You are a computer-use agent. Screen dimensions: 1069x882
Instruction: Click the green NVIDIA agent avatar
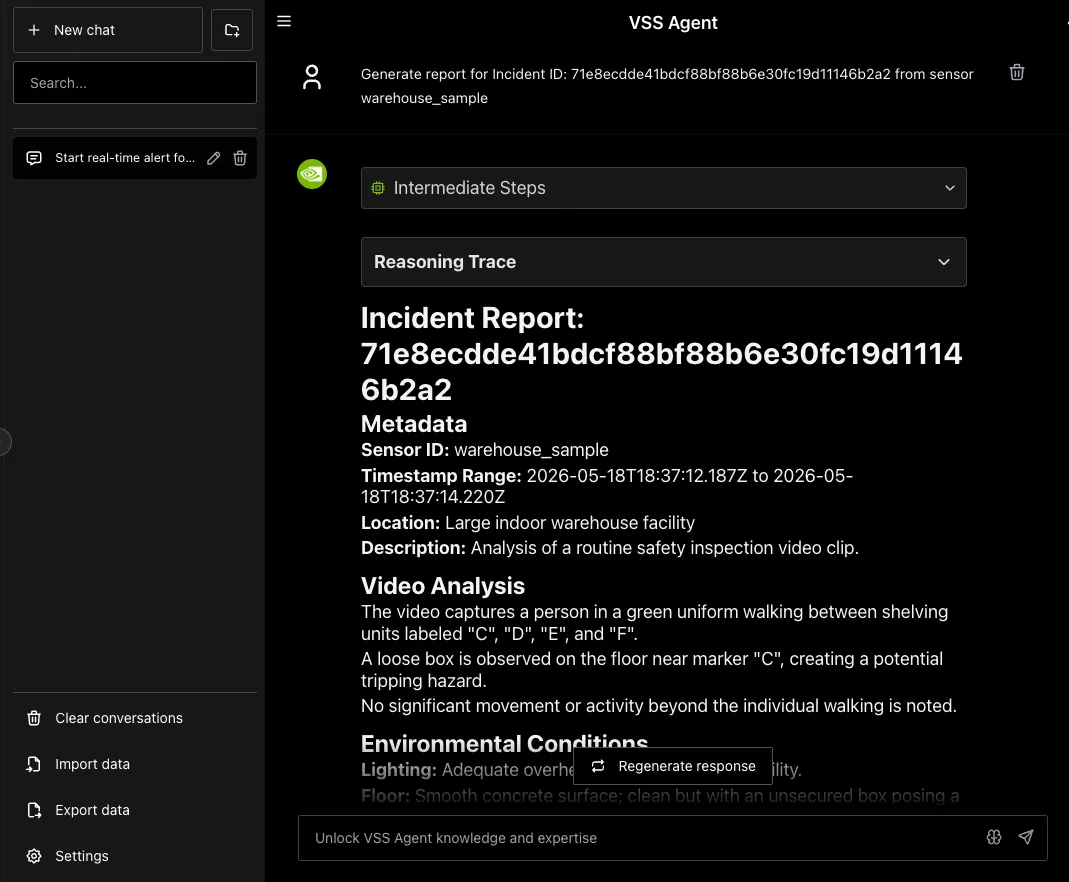click(312, 174)
